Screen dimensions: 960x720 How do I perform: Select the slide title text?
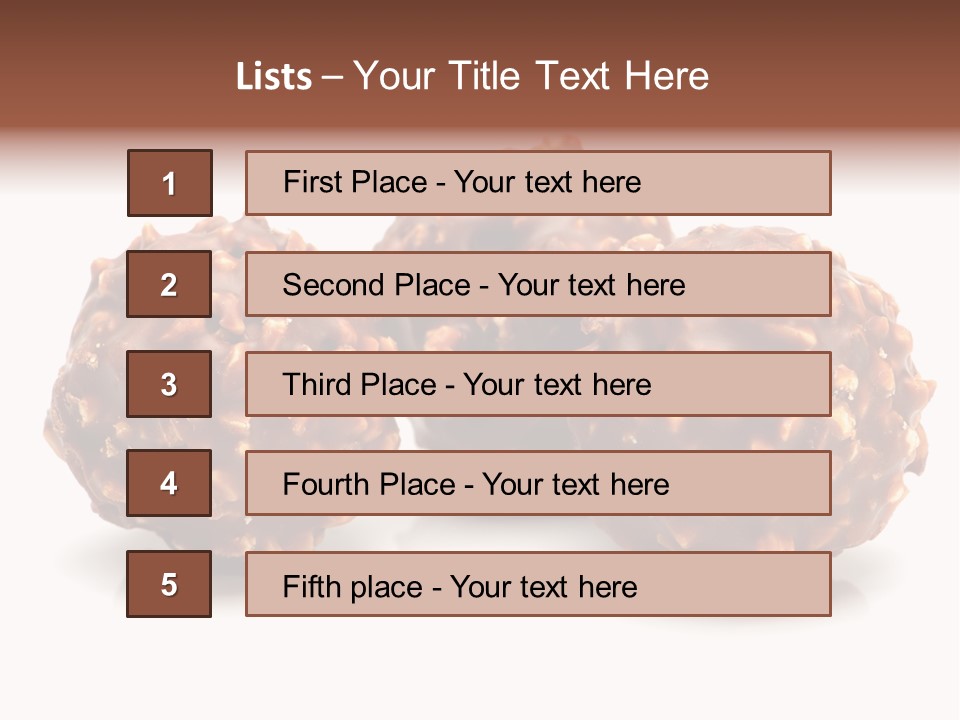[473, 76]
